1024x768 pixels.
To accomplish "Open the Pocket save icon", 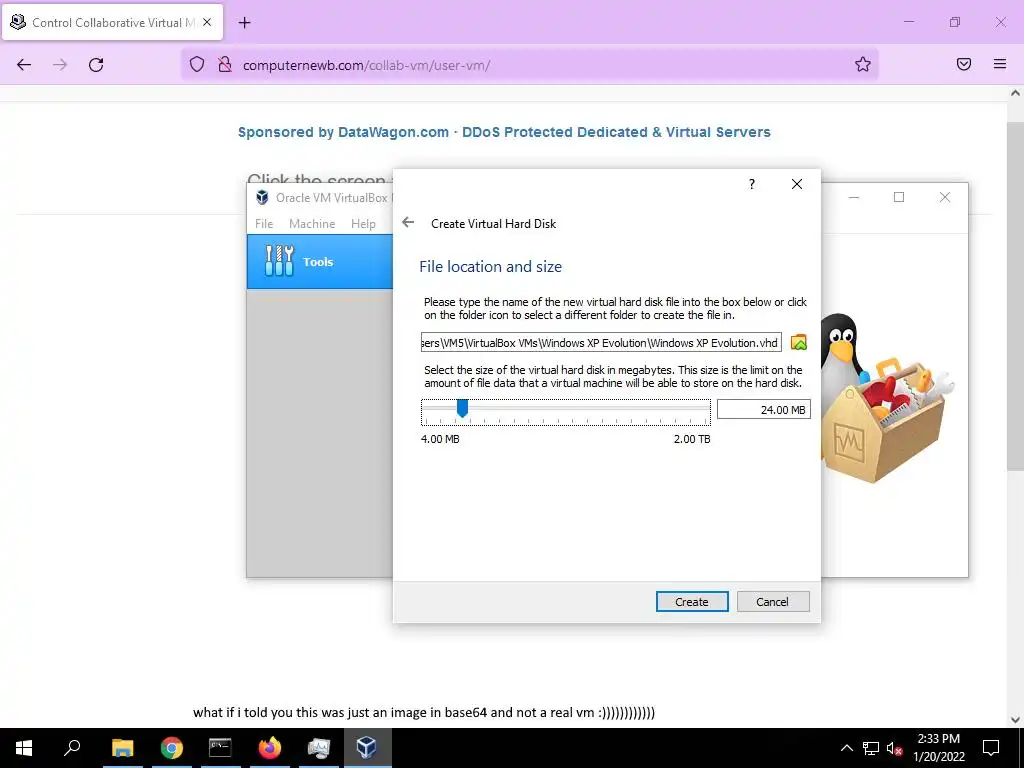I will (x=964, y=64).
